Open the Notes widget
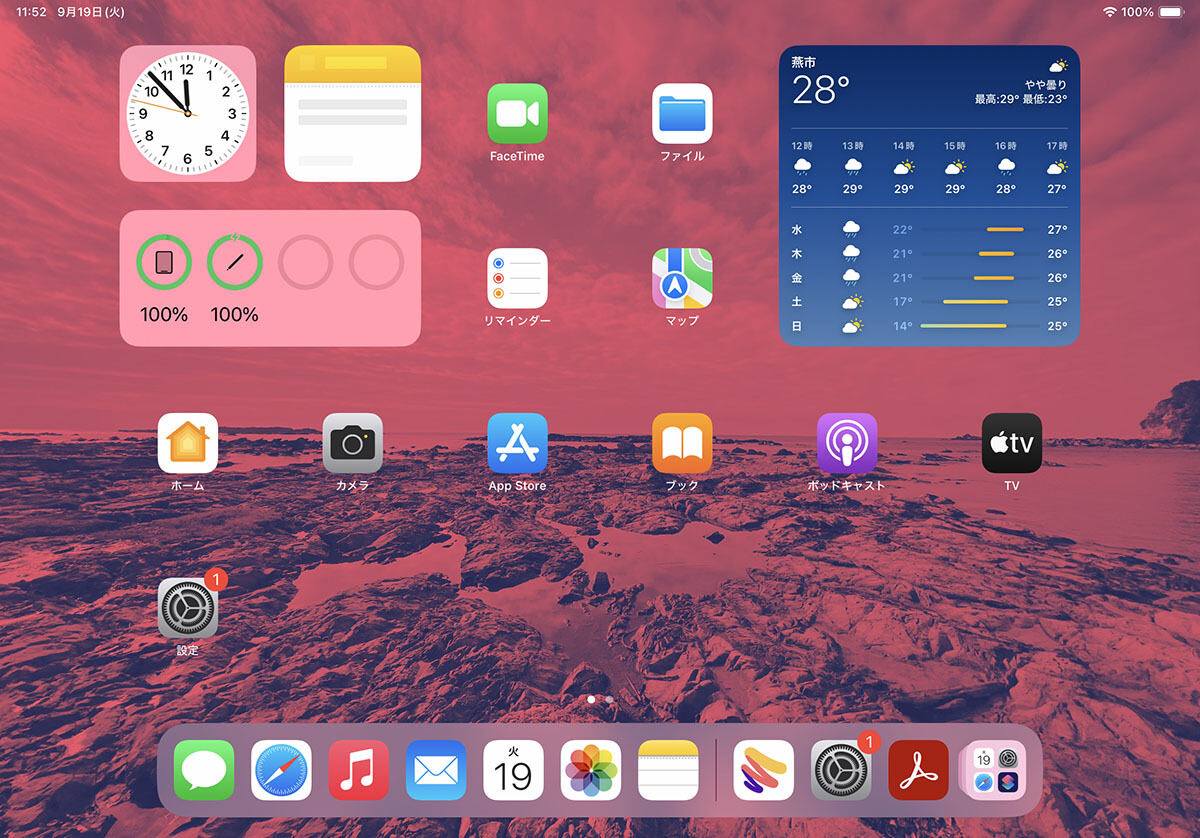Screen dimensions: 1200x838 [353, 113]
